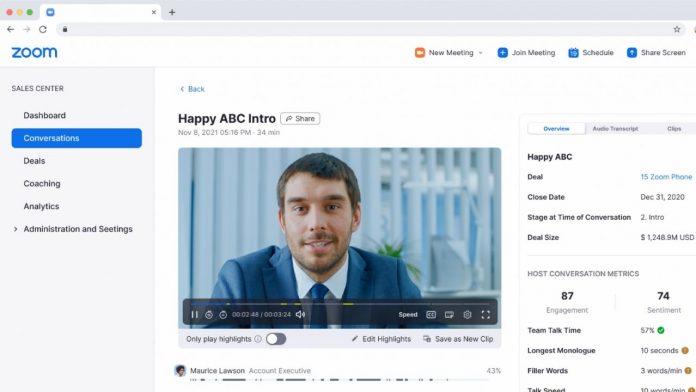Switch to the Audio Transcript tab
Screen dimensions: 696x392
click(615, 129)
